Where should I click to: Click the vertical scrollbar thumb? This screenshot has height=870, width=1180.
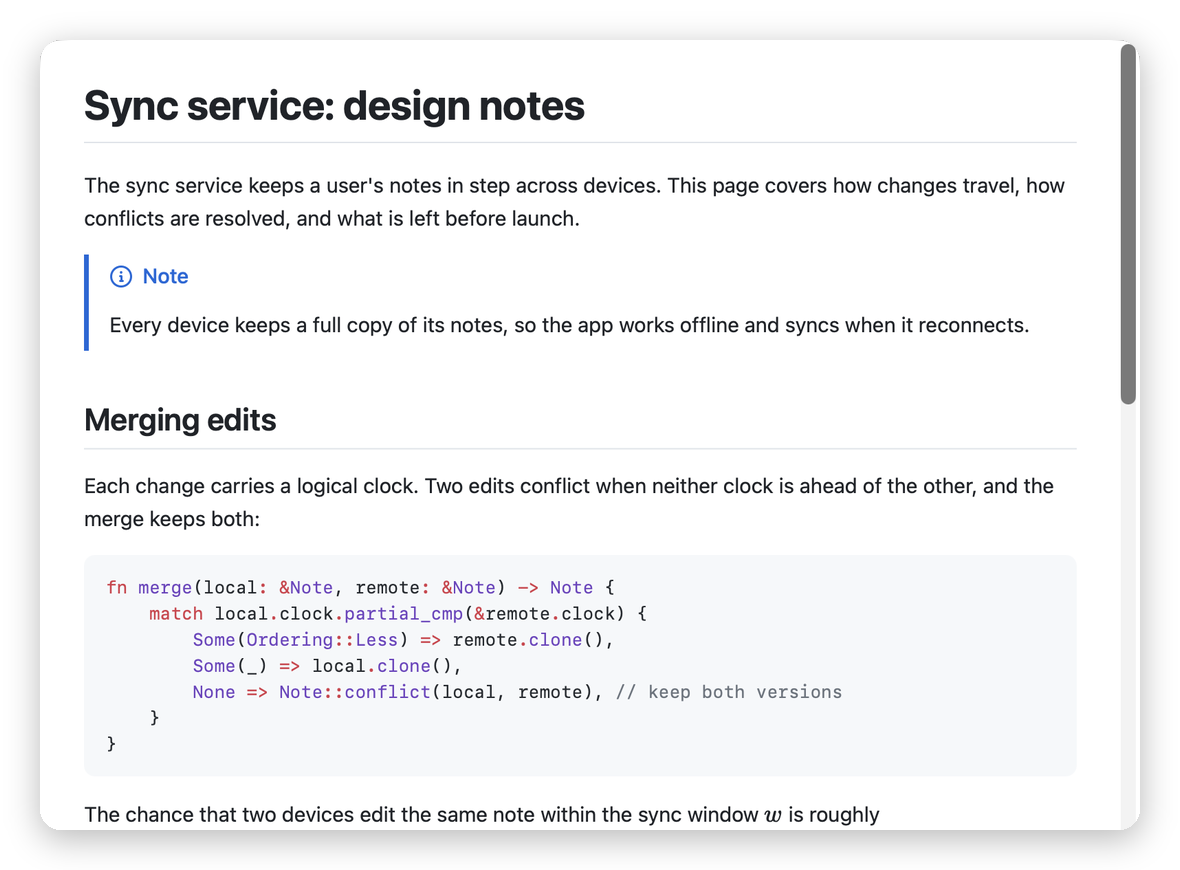click(x=1127, y=224)
